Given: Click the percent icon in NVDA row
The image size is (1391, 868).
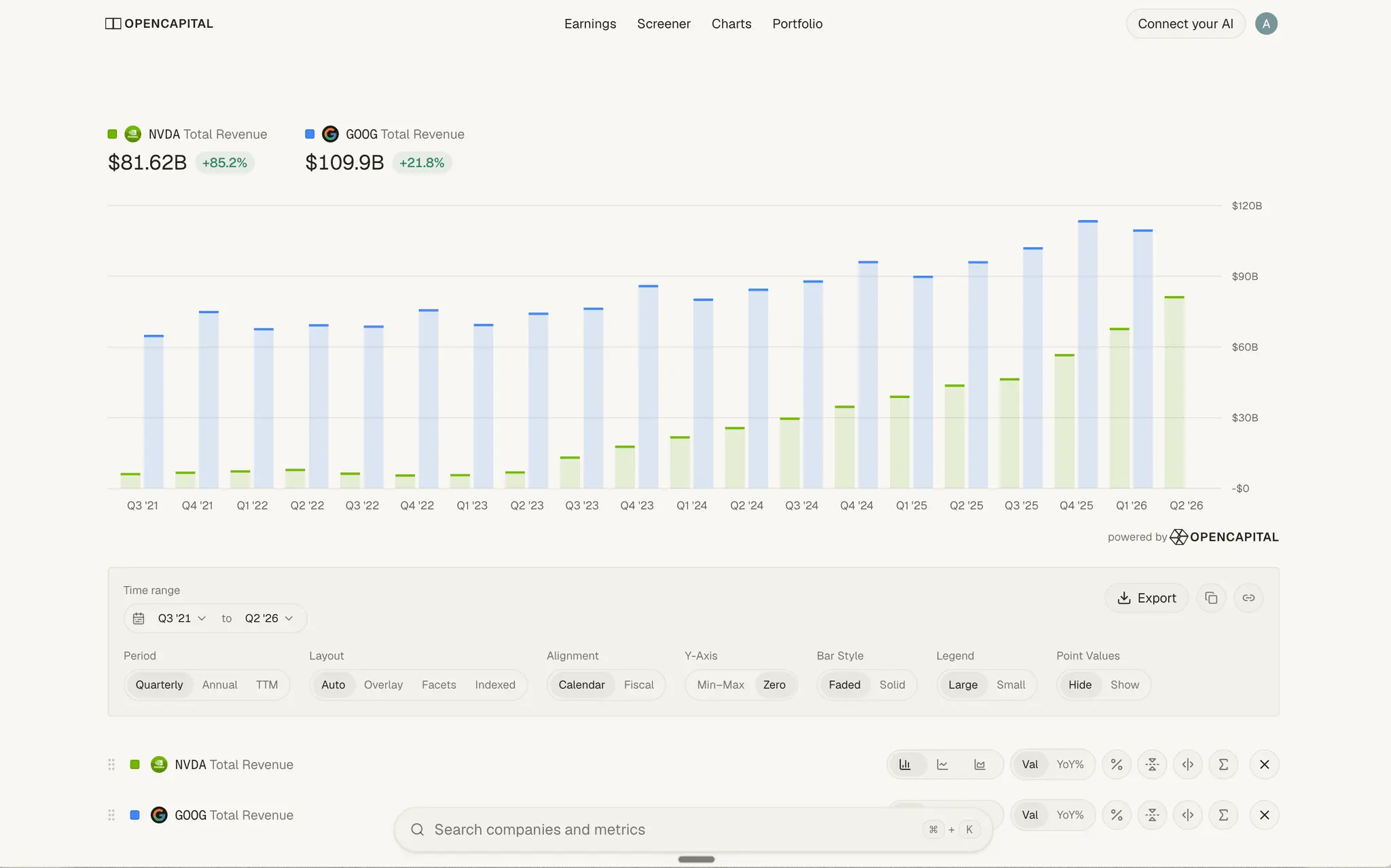Looking at the screenshot, I should [1117, 764].
